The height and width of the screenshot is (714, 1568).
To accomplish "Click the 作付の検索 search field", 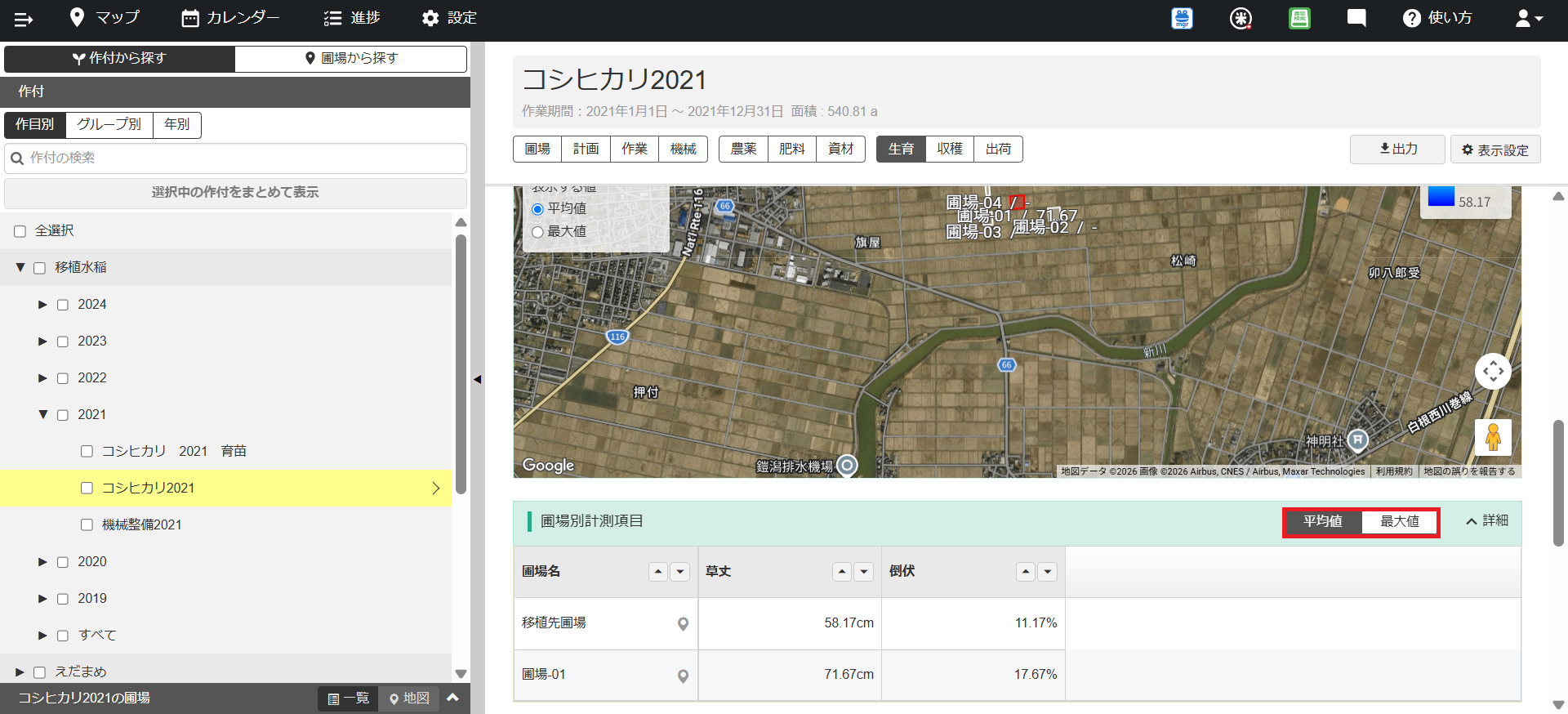I will tap(235, 158).
